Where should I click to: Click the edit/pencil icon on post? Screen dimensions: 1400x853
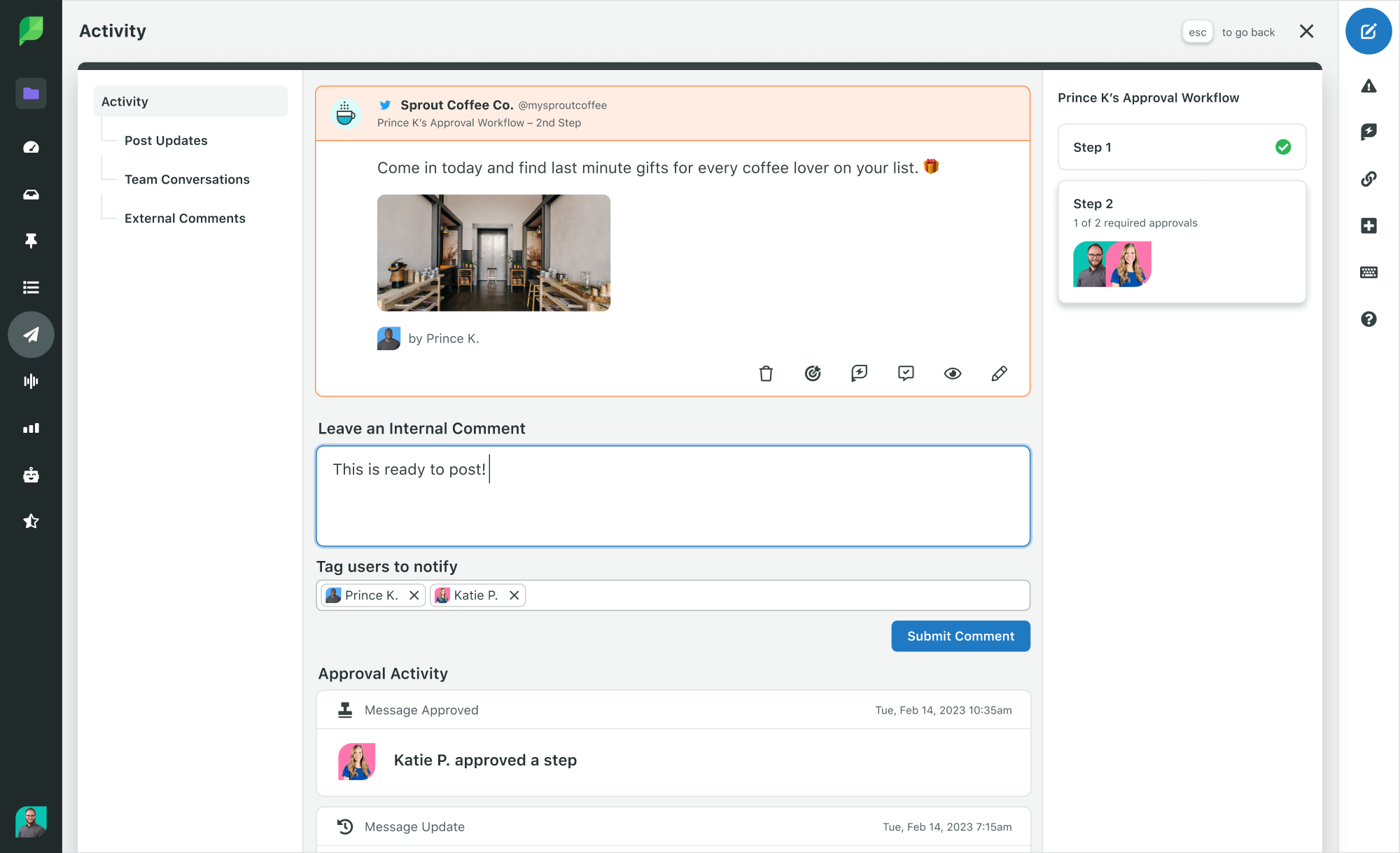pyautogui.click(x=999, y=373)
